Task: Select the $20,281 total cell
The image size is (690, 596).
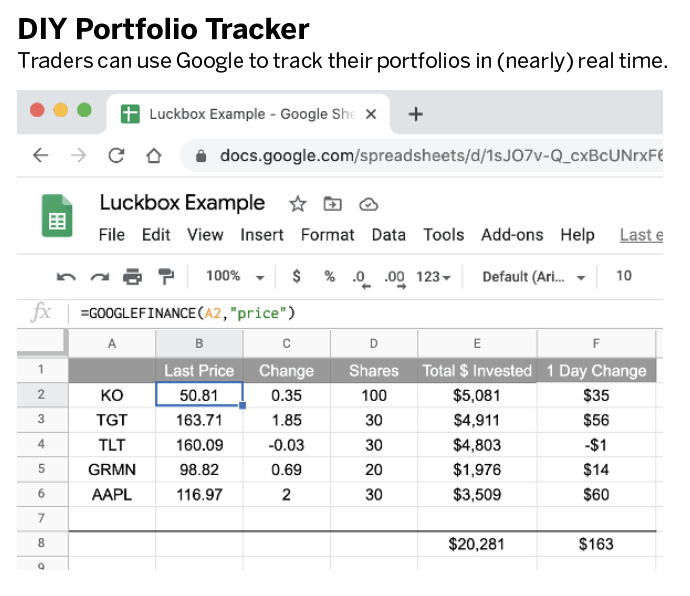Action: (x=477, y=544)
